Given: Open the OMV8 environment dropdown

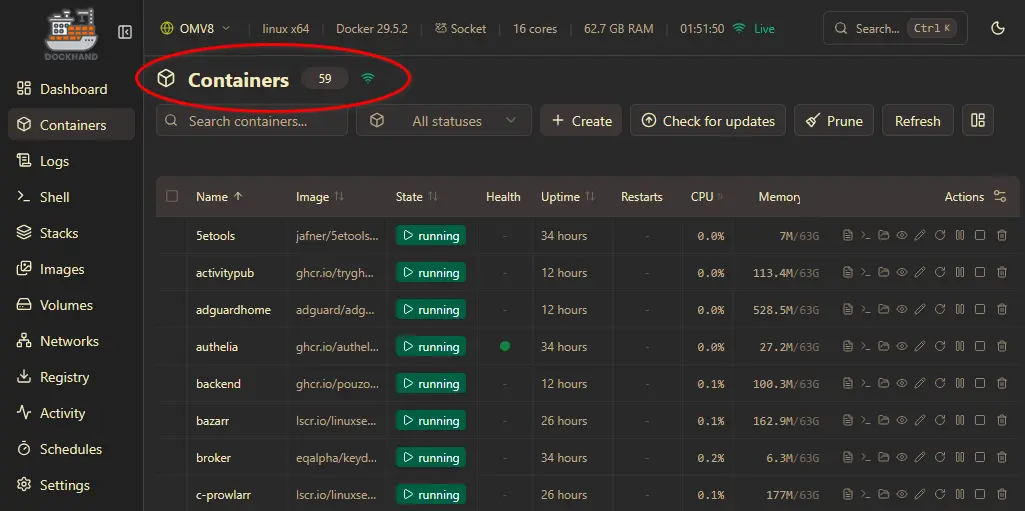Looking at the screenshot, I should [x=195, y=29].
